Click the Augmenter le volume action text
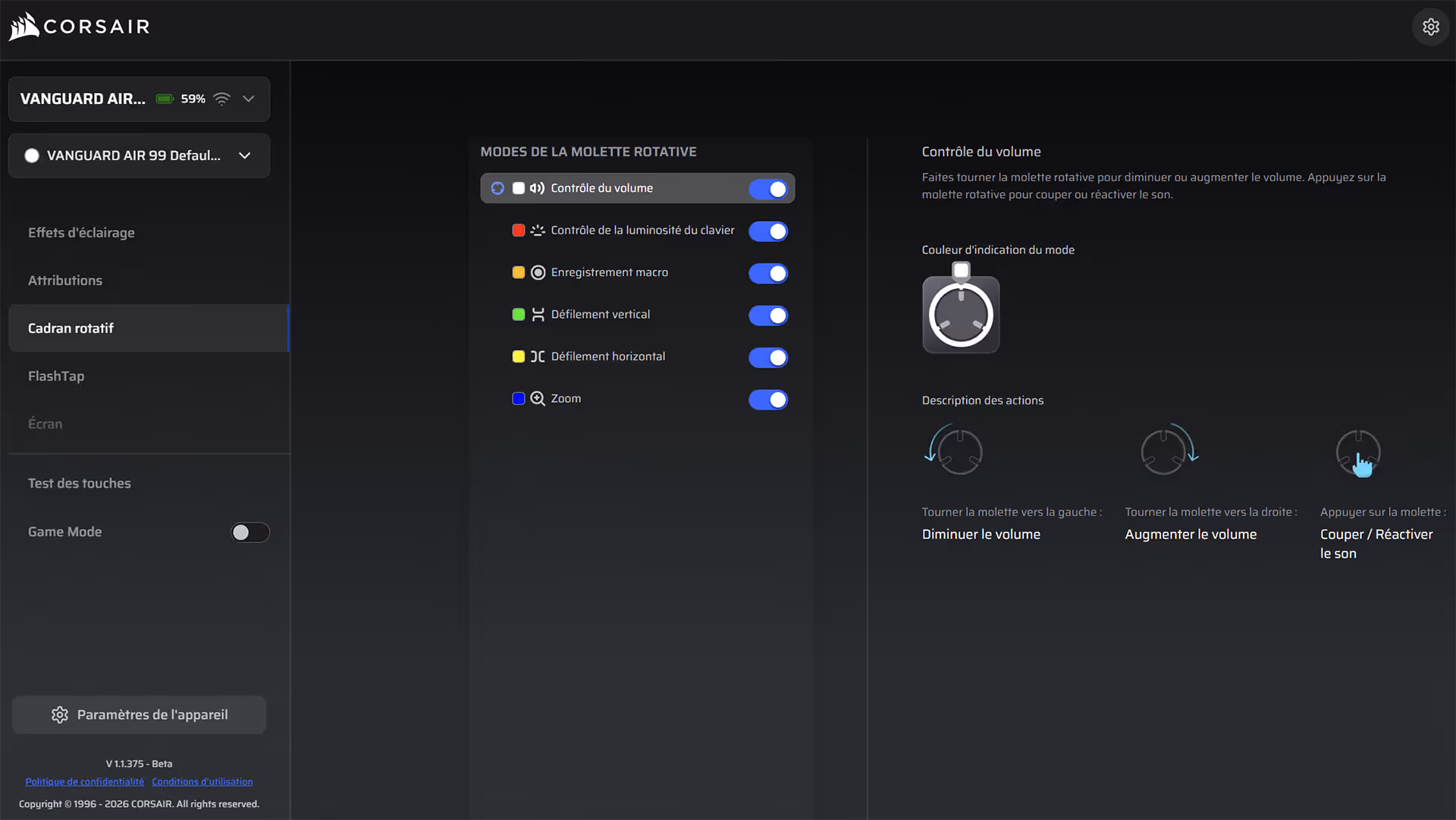This screenshot has width=1456, height=820. tap(1191, 535)
